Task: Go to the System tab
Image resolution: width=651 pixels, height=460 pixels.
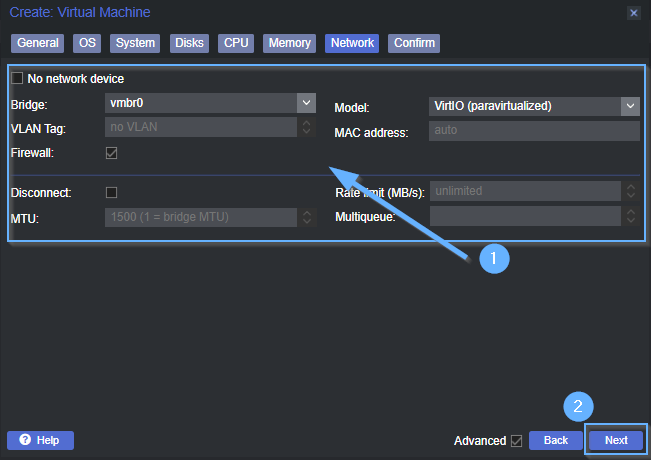Action: pyautogui.click(x=134, y=43)
